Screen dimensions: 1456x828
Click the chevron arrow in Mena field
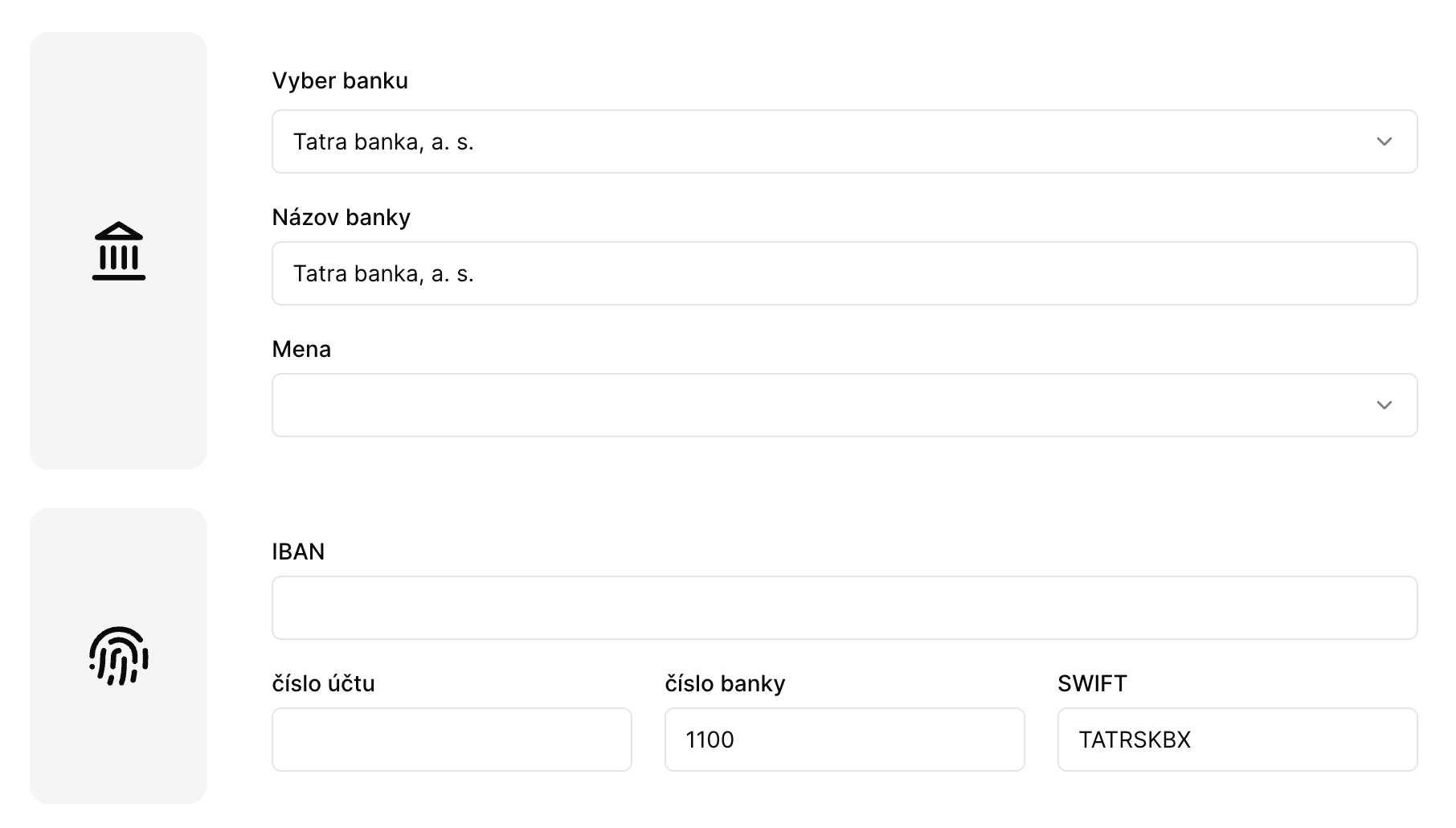click(1384, 405)
